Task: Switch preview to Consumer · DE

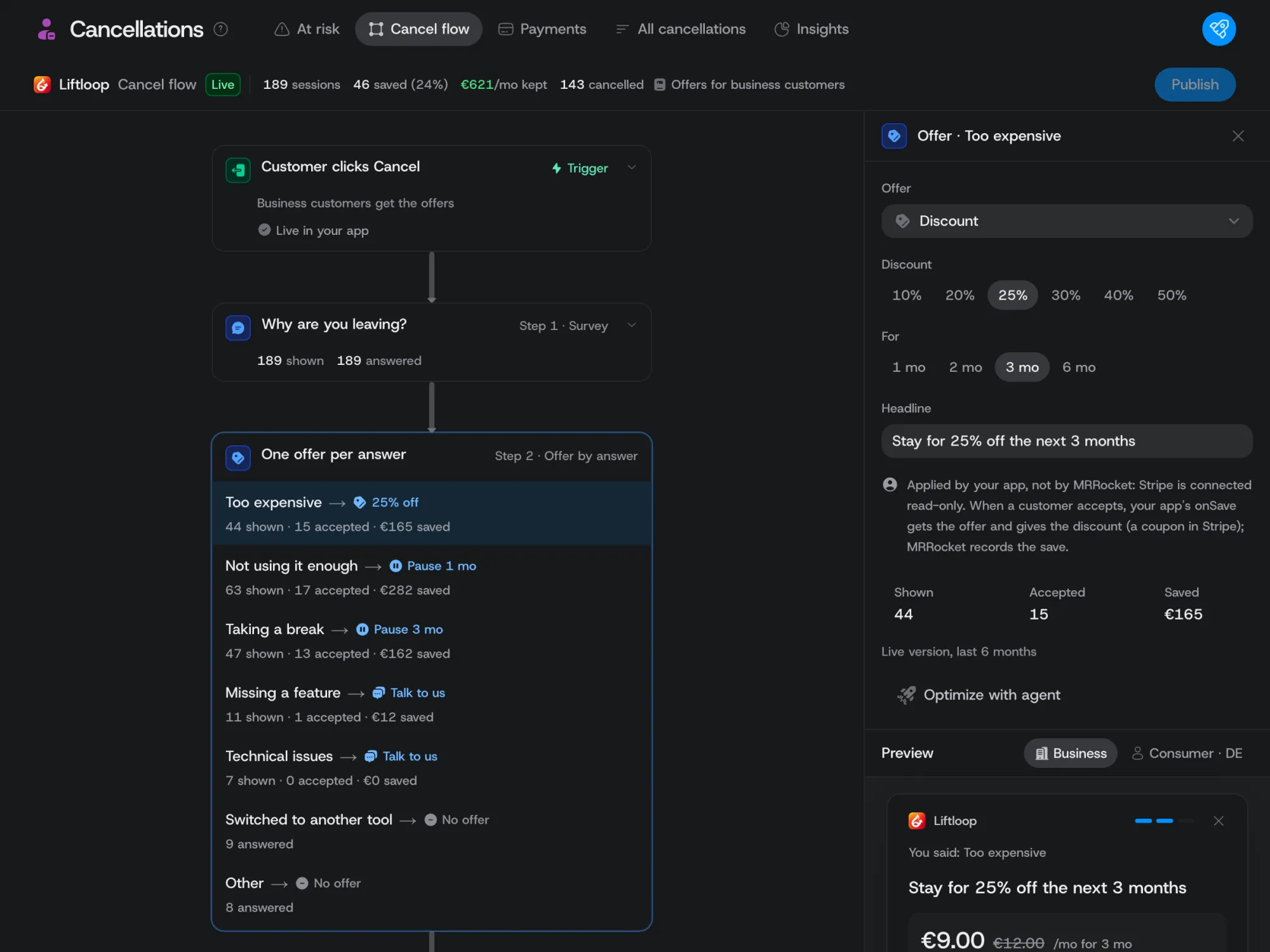Action: pos(1187,753)
